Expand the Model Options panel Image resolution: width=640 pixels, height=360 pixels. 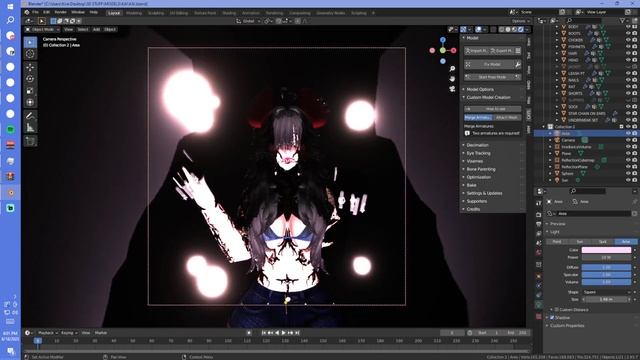(x=480, y=89)
